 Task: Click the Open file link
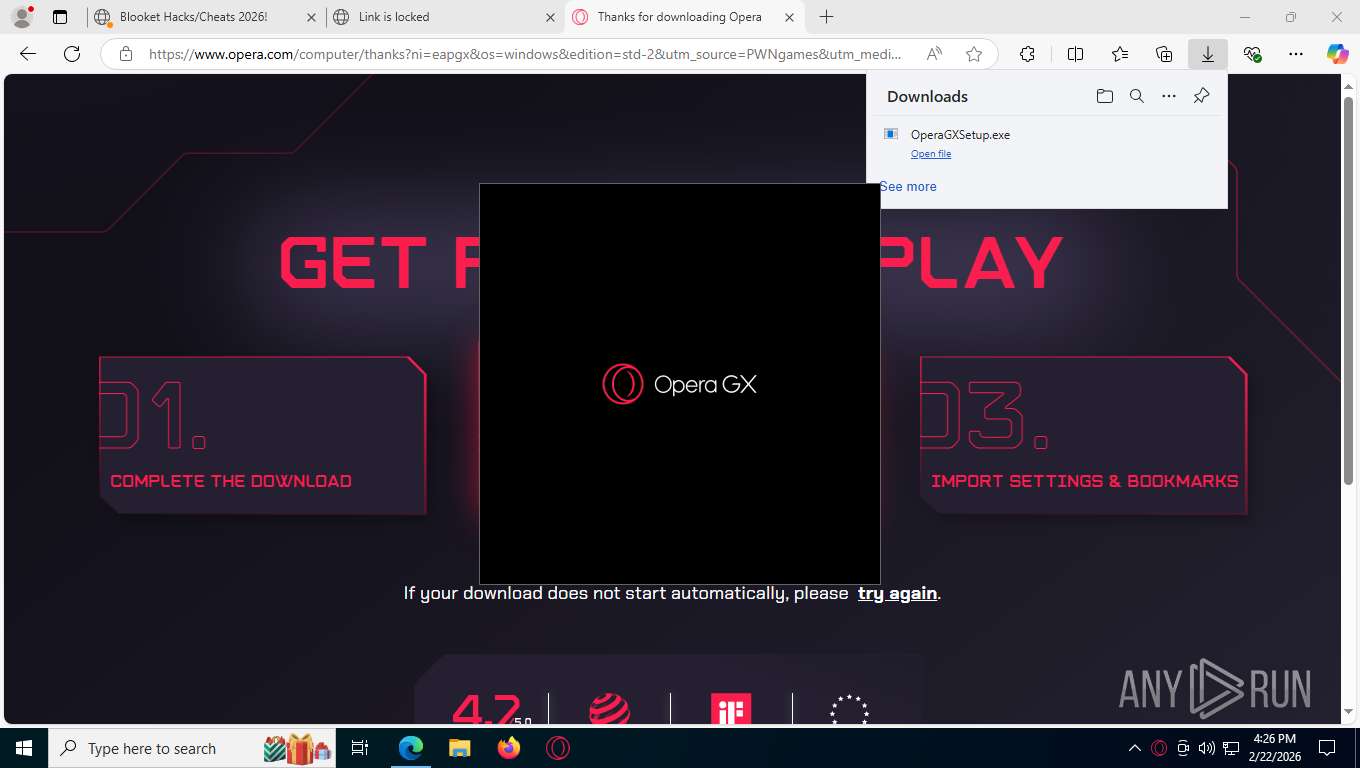(x=931, y=154)
